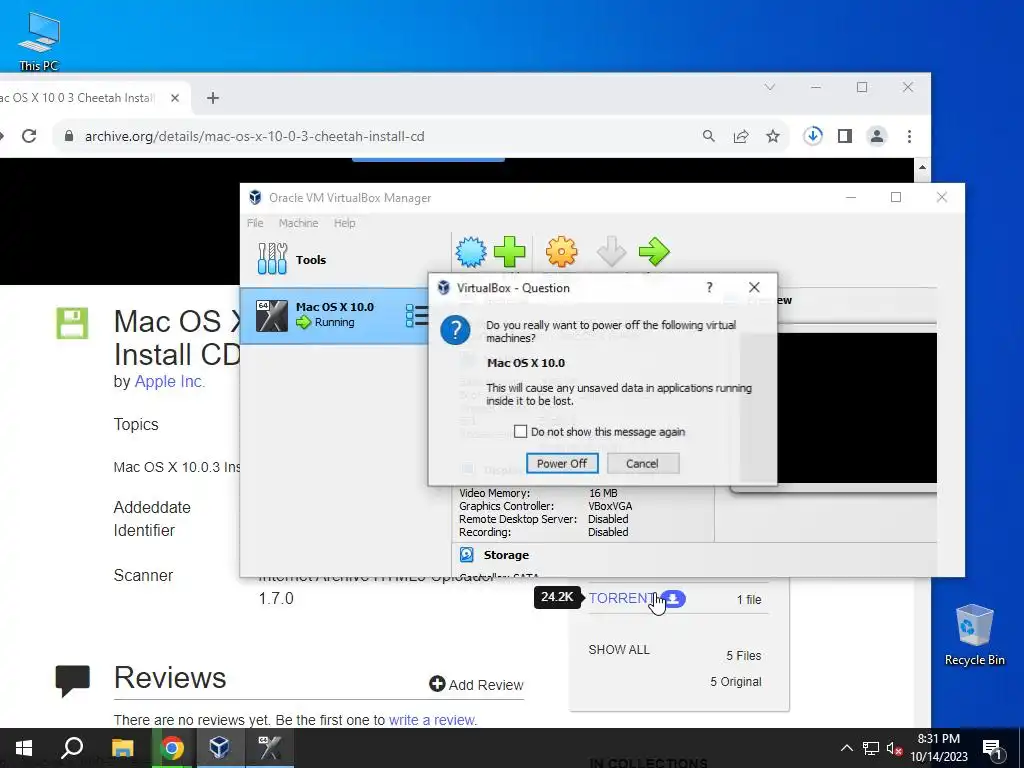
Task: Click SHOW ALL files link
Action: point(619,650)
